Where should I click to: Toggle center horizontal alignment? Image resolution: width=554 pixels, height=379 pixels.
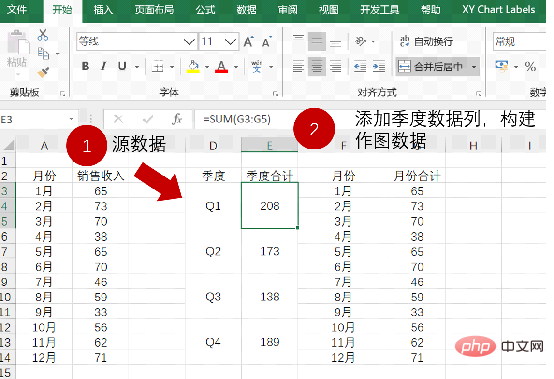[x=317, y=66]
